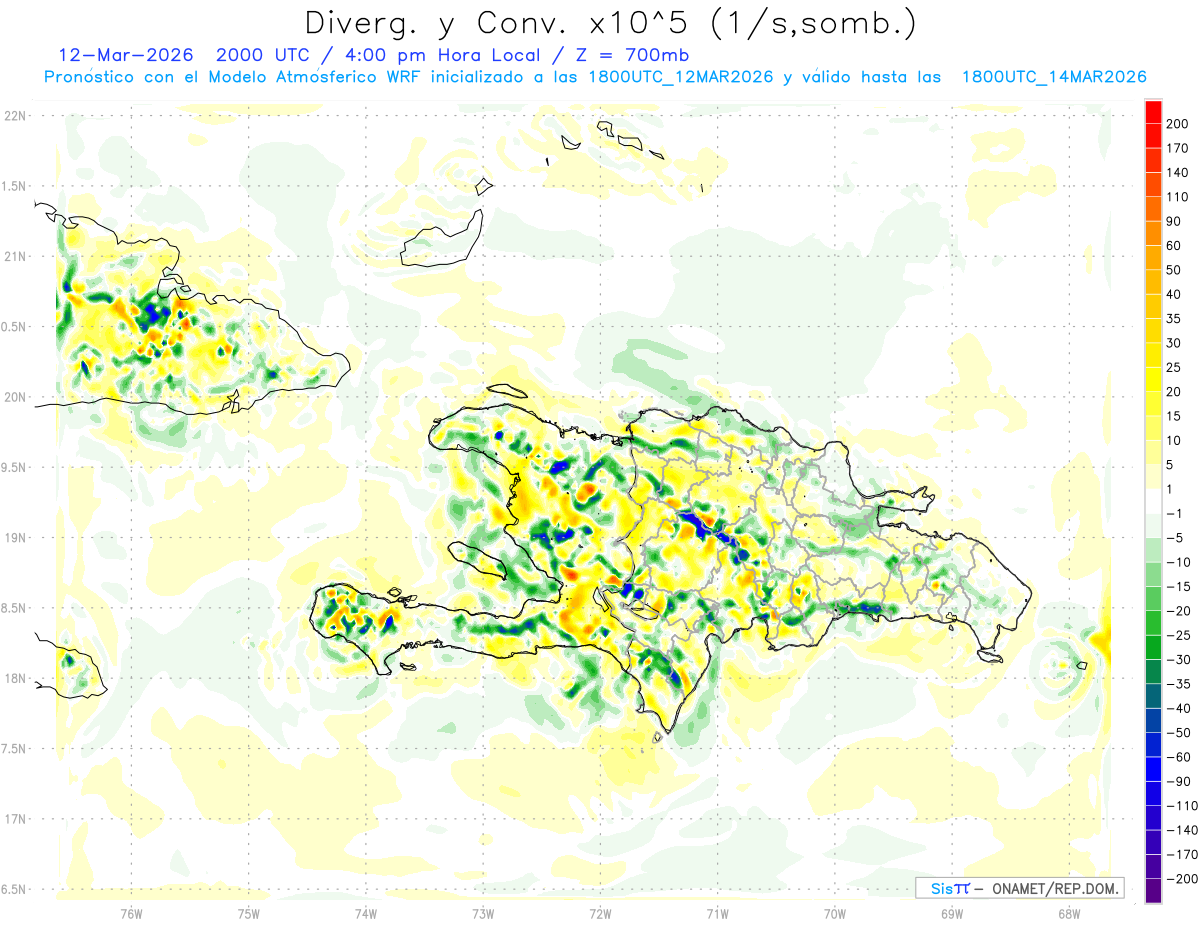Pick the dark purple swatch at the colorbar bottom
The height and width of the screenshot is (927, 1200).
[1153, 891]
